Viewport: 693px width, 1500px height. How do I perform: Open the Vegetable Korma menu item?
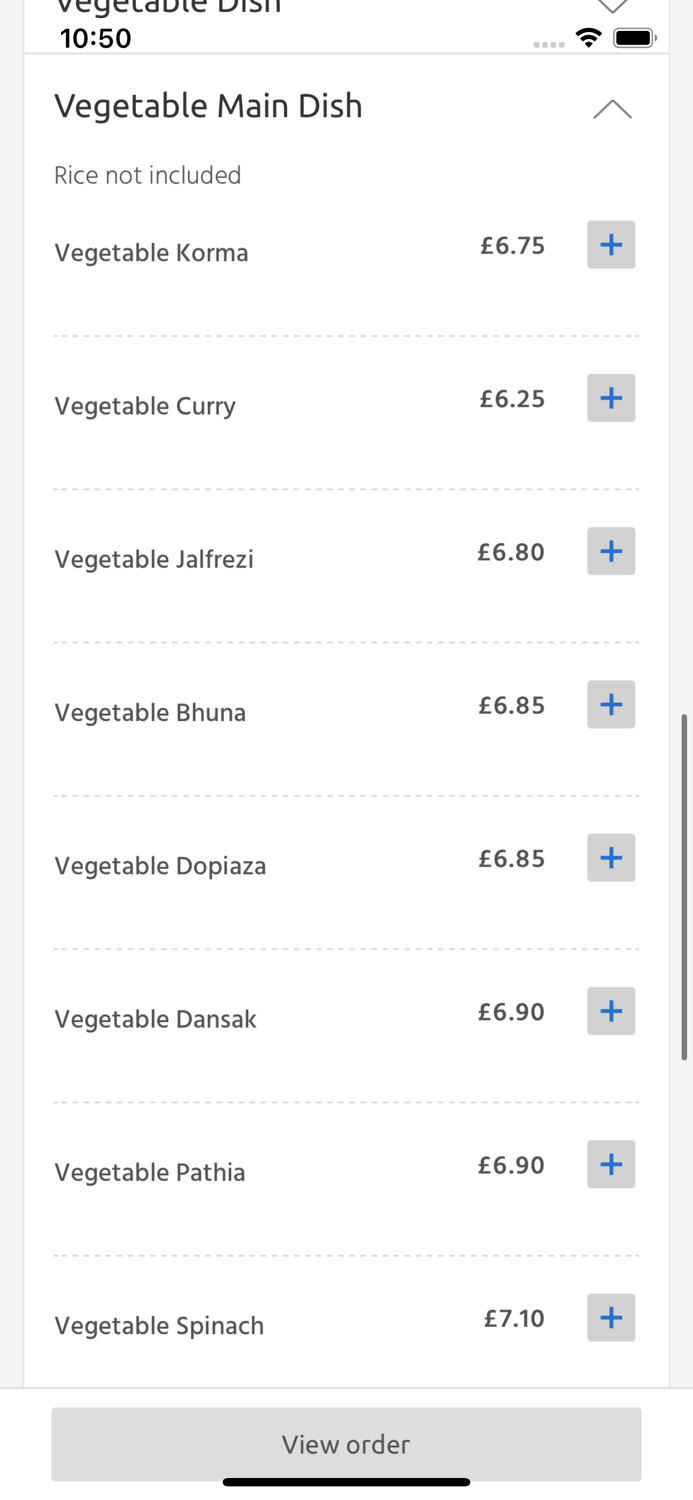pos(151,253)
